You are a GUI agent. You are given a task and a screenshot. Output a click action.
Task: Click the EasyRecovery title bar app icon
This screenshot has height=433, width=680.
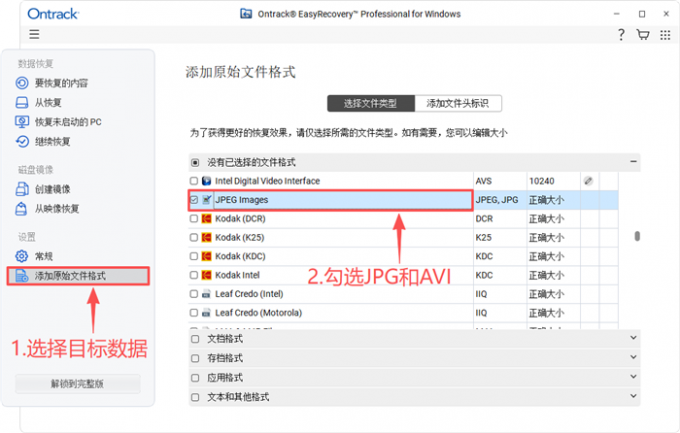click(246, 14)
